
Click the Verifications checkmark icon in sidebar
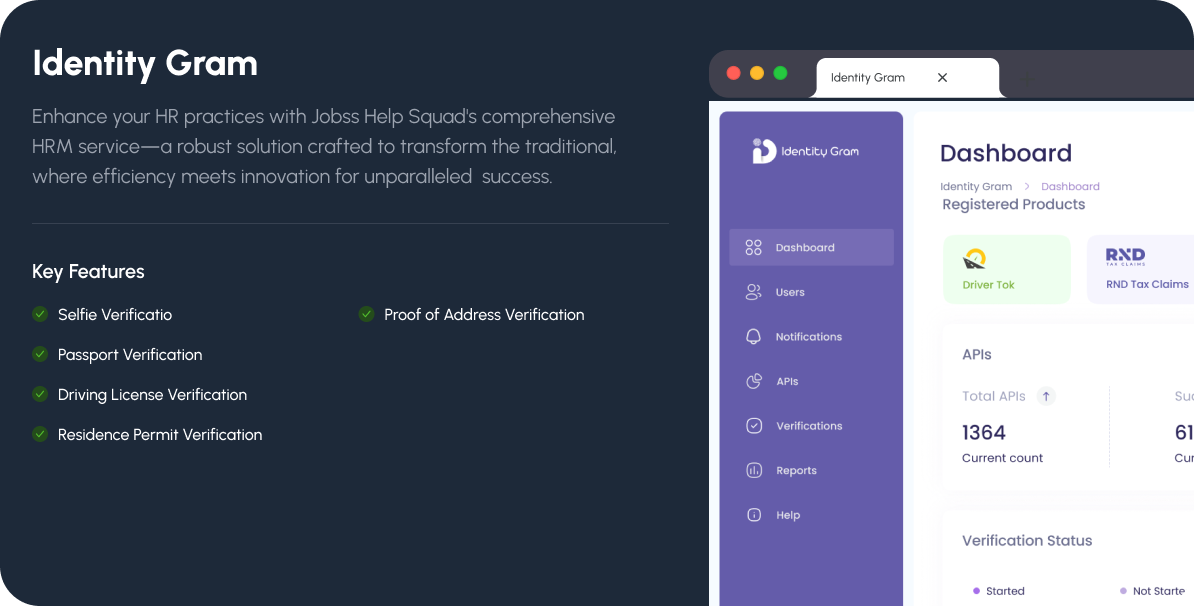click(x=754, y=426)
